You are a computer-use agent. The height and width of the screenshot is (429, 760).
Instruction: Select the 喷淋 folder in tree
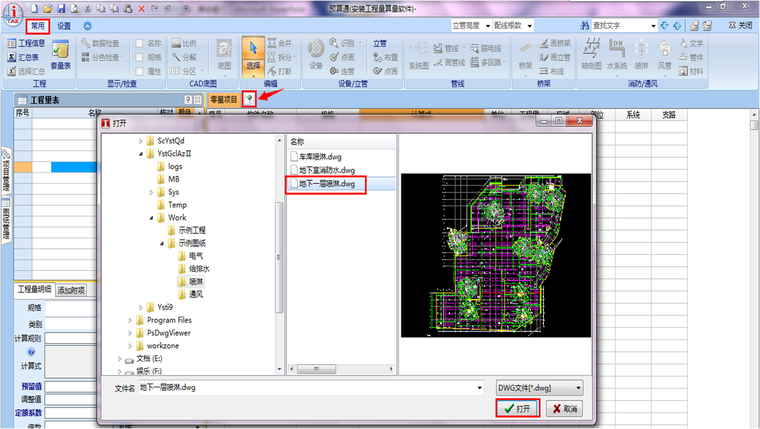(x=191, y=282)
